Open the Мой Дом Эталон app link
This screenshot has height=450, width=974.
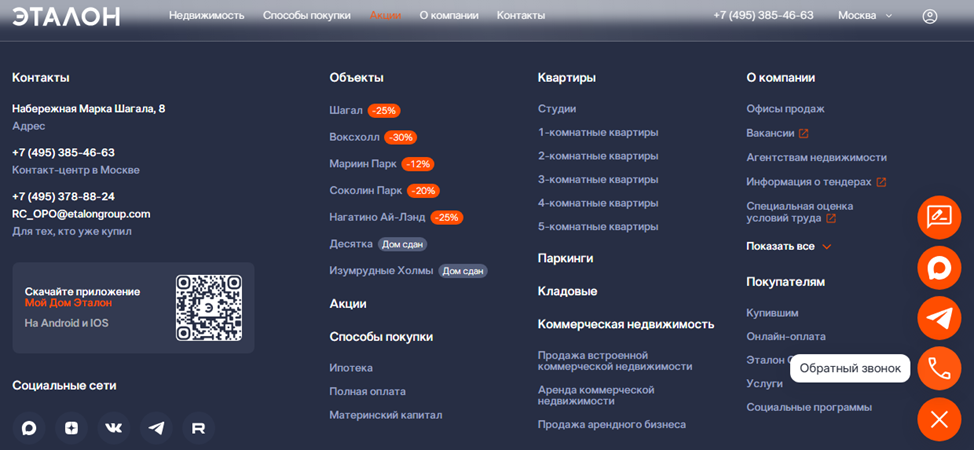(69, 303)
